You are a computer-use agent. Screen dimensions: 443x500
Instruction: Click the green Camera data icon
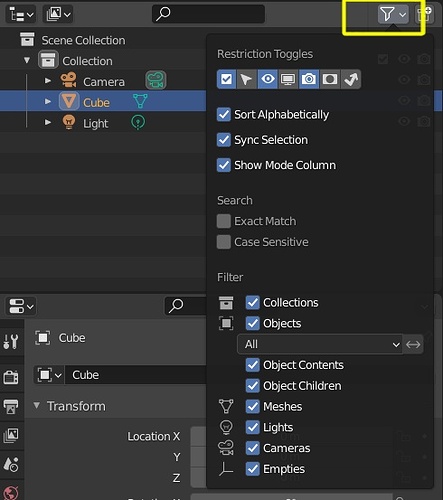[x=156, y=80]
